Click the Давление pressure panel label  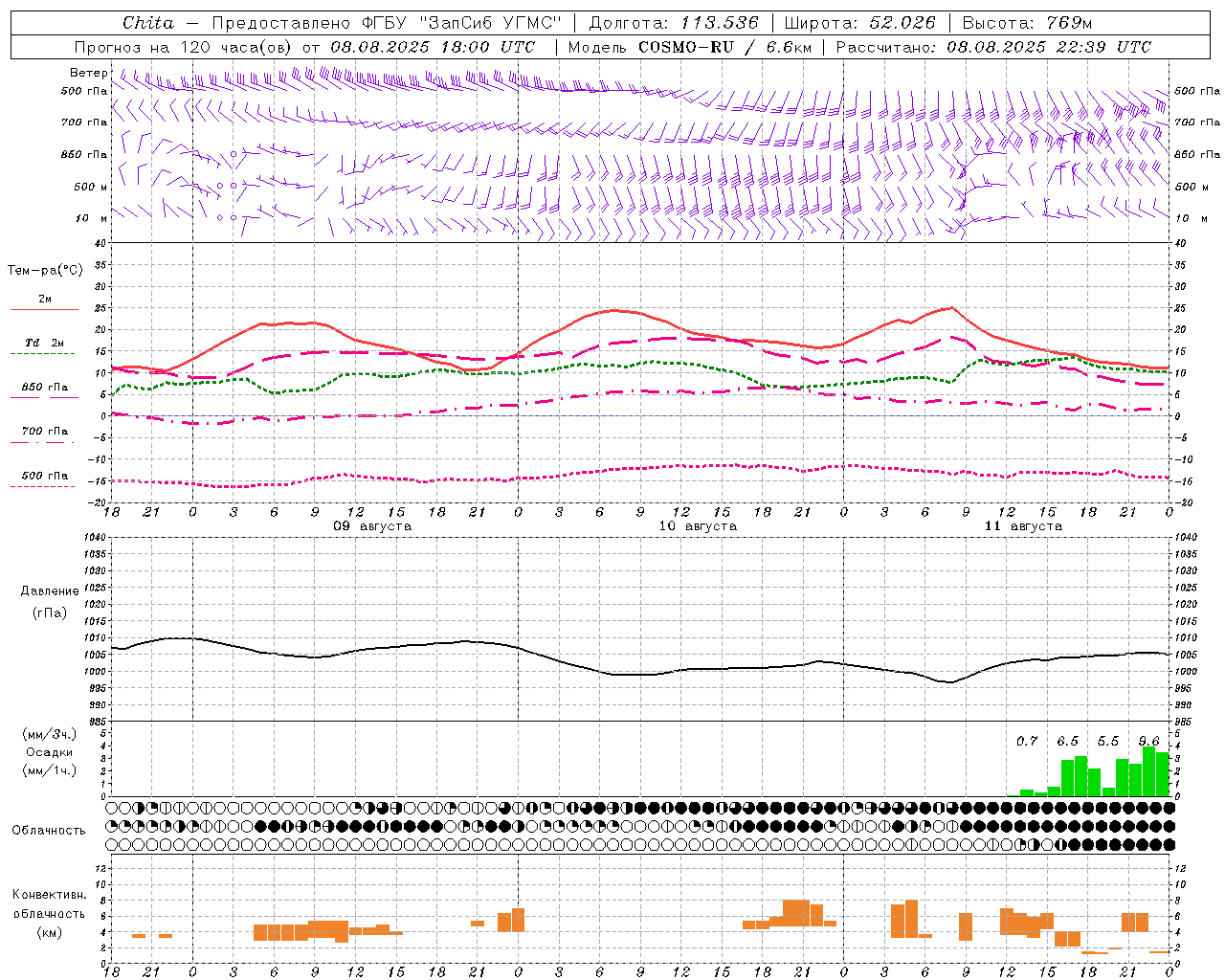(x=50, y=591)
